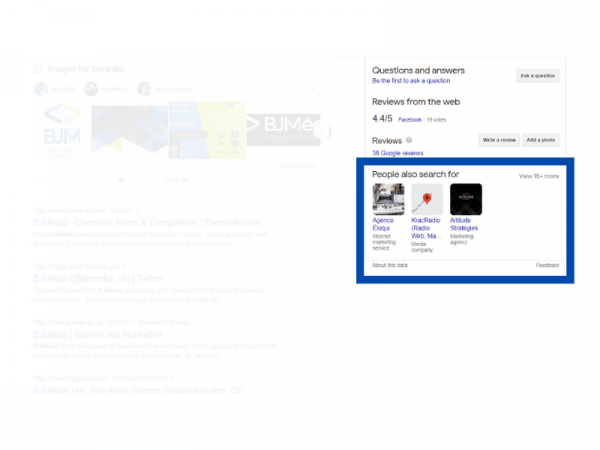Click the KracRadio (Radio Web, Ma... link
600x450 pixels.
[426, 228]
